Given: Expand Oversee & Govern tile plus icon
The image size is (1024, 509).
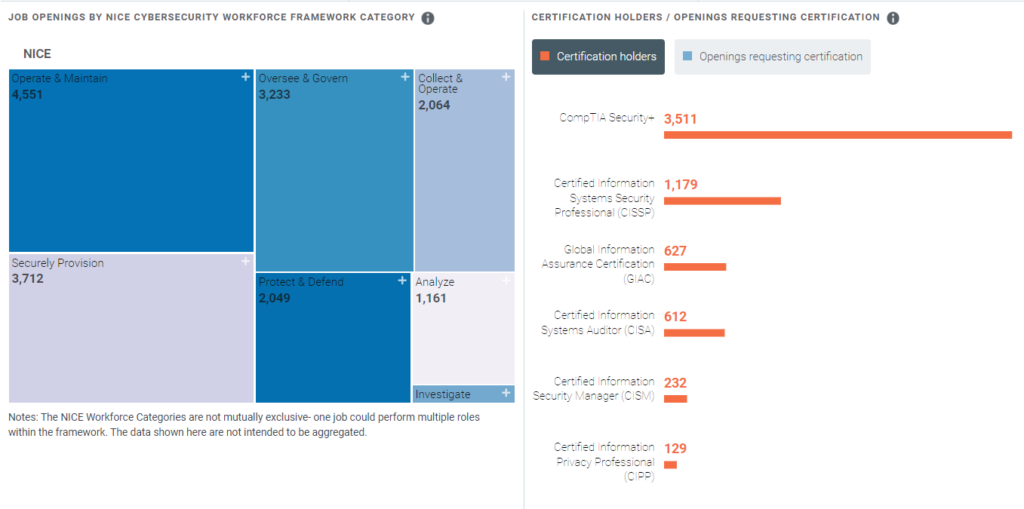Looking at the screenshot, I should point(405,77).
